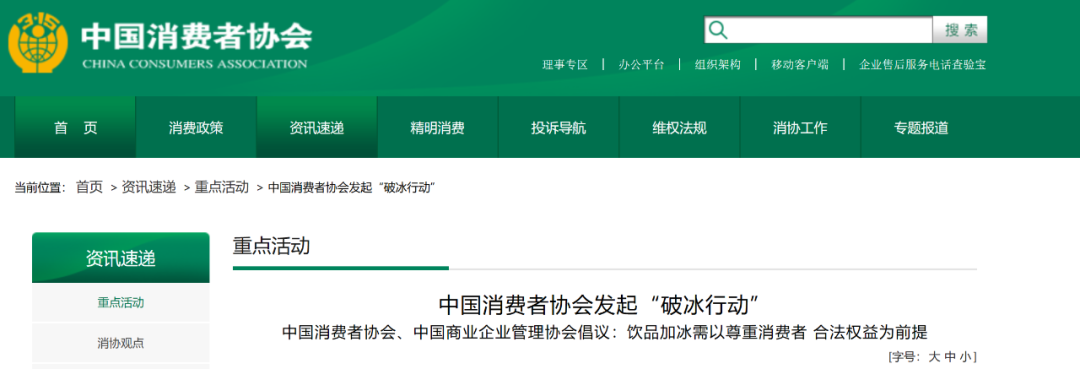Viewport: 1080px width, 369px height.
Task: Click the CHINA CONSUMERS ASSOCIATION English title
Action: [194, 64]
